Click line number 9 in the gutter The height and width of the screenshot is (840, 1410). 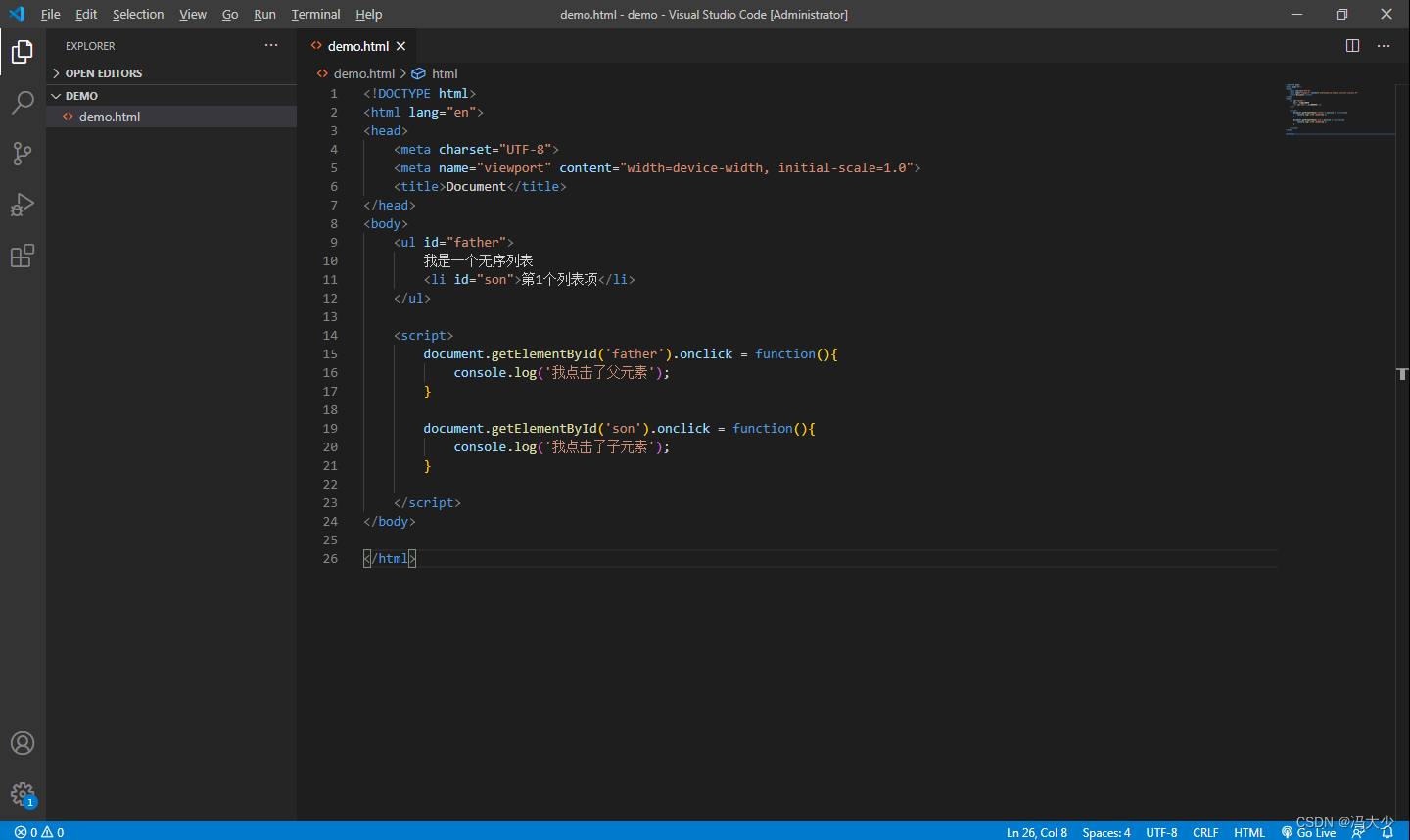coord(334,242)
